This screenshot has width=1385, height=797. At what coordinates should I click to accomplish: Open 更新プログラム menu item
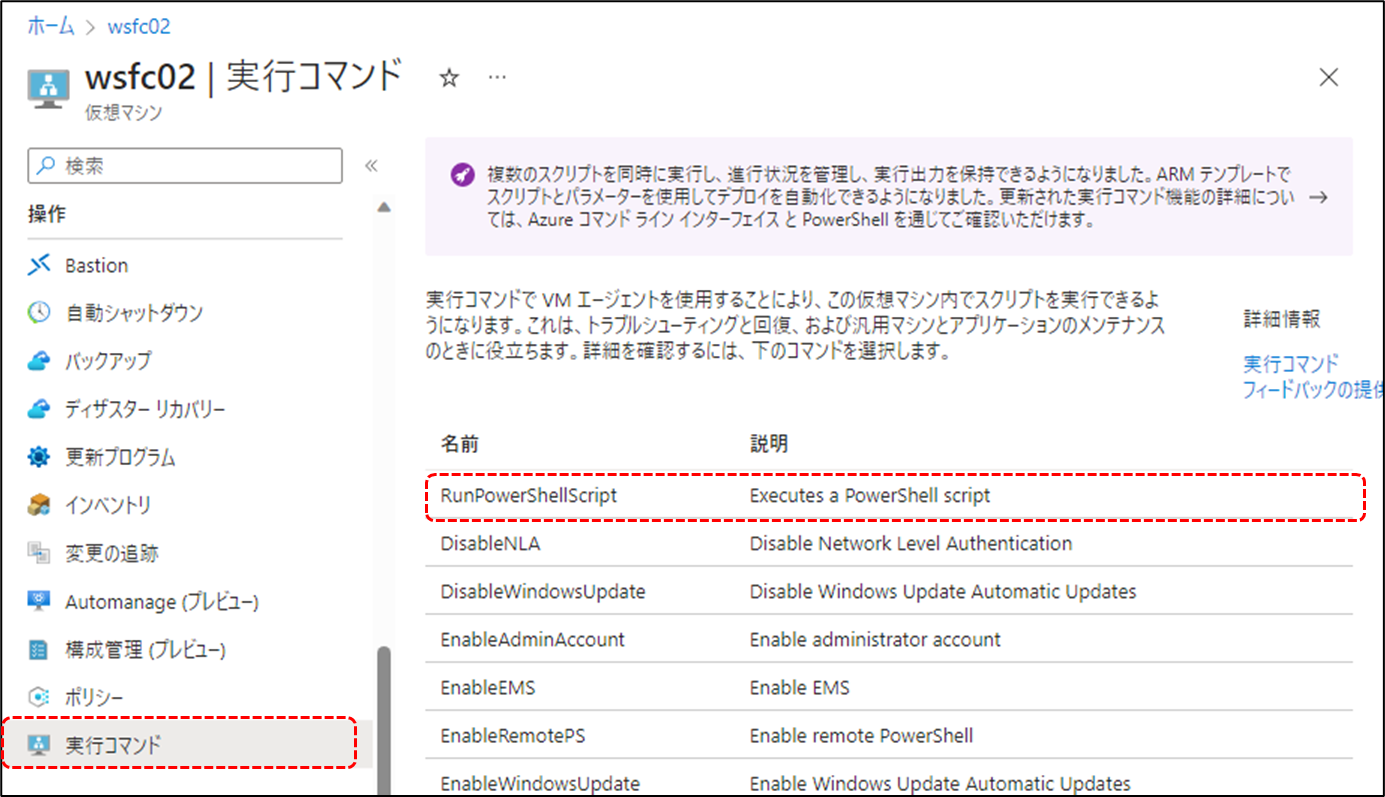(120, 457)
